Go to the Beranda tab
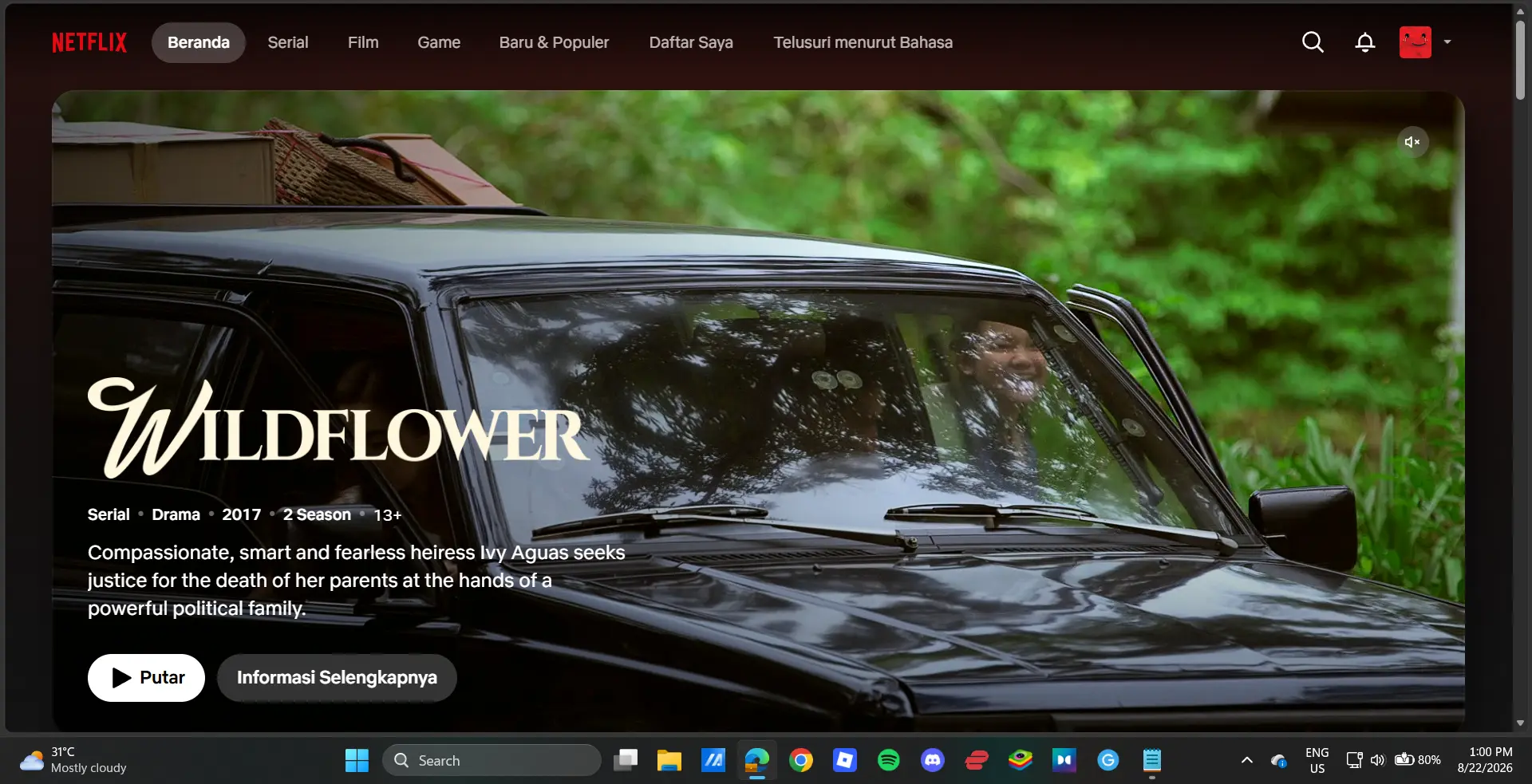Screen dimensions: 1532x784 click(x=199, y=42)
